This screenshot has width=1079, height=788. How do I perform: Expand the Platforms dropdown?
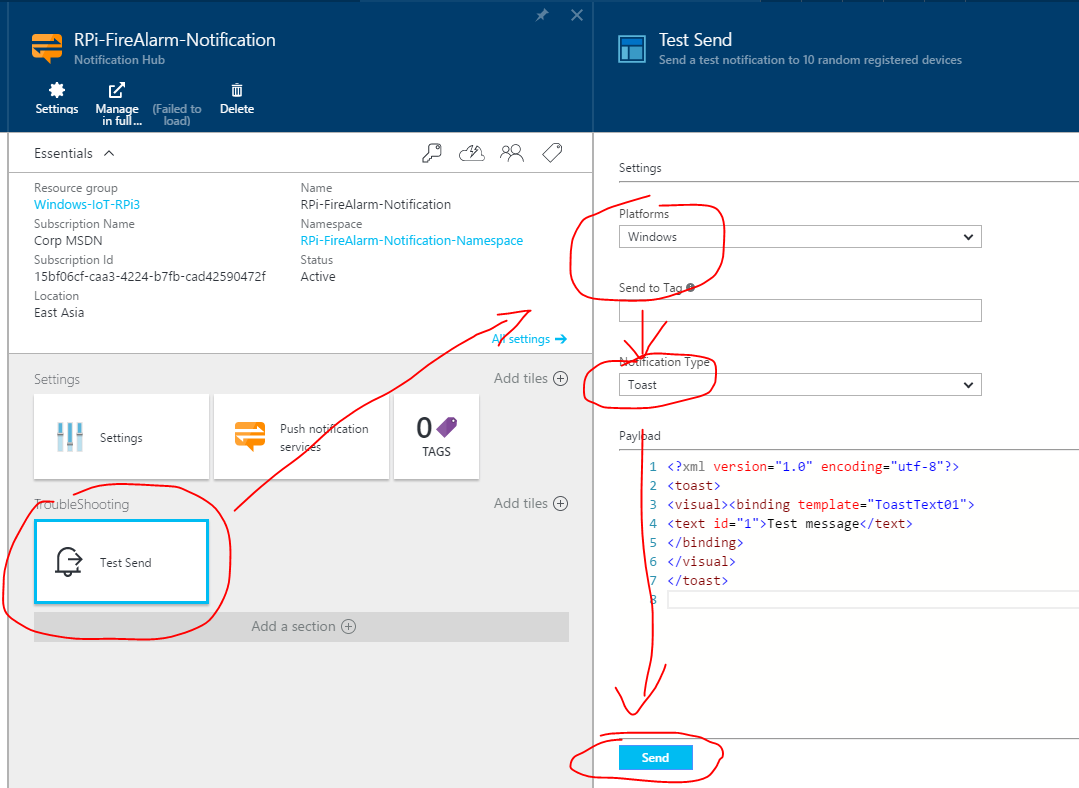point(800,237)
